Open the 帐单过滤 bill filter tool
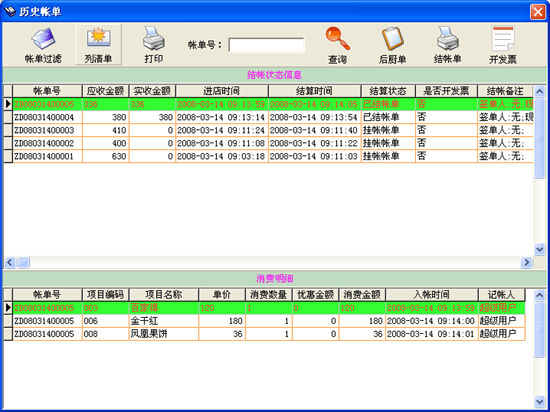Viewport: 550px width, 412px height. 43,45
